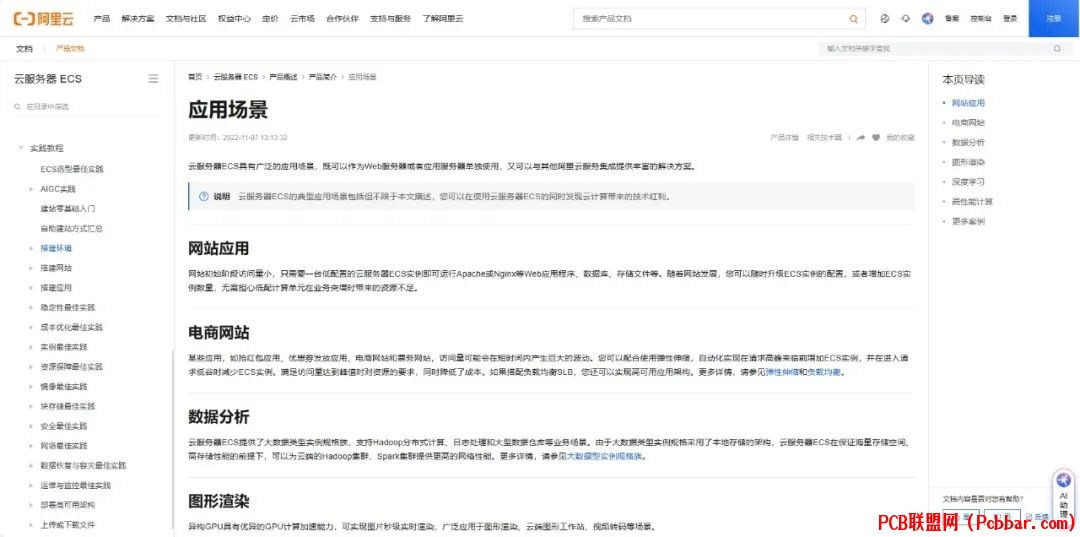Click the orange search icon in 搜索产品文档 box
1080x537 pixels.
coord(853,19)
